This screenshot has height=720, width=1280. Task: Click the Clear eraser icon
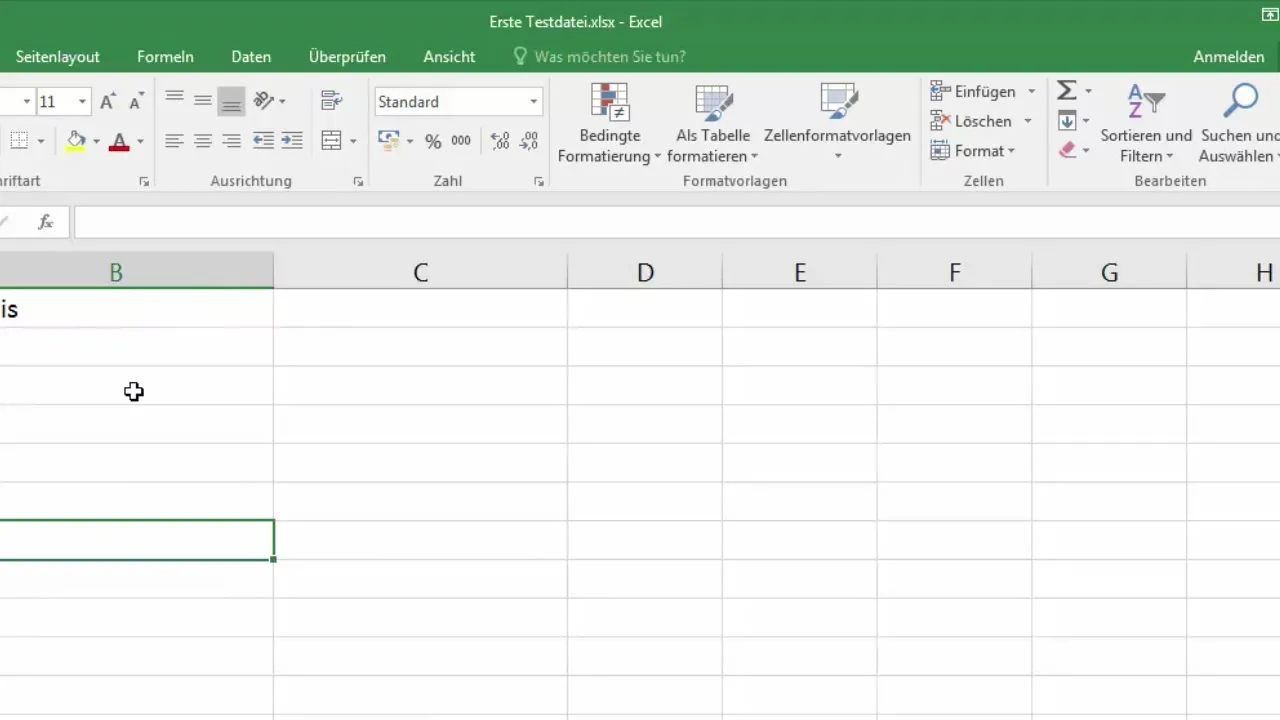(x=1067, y=151)
